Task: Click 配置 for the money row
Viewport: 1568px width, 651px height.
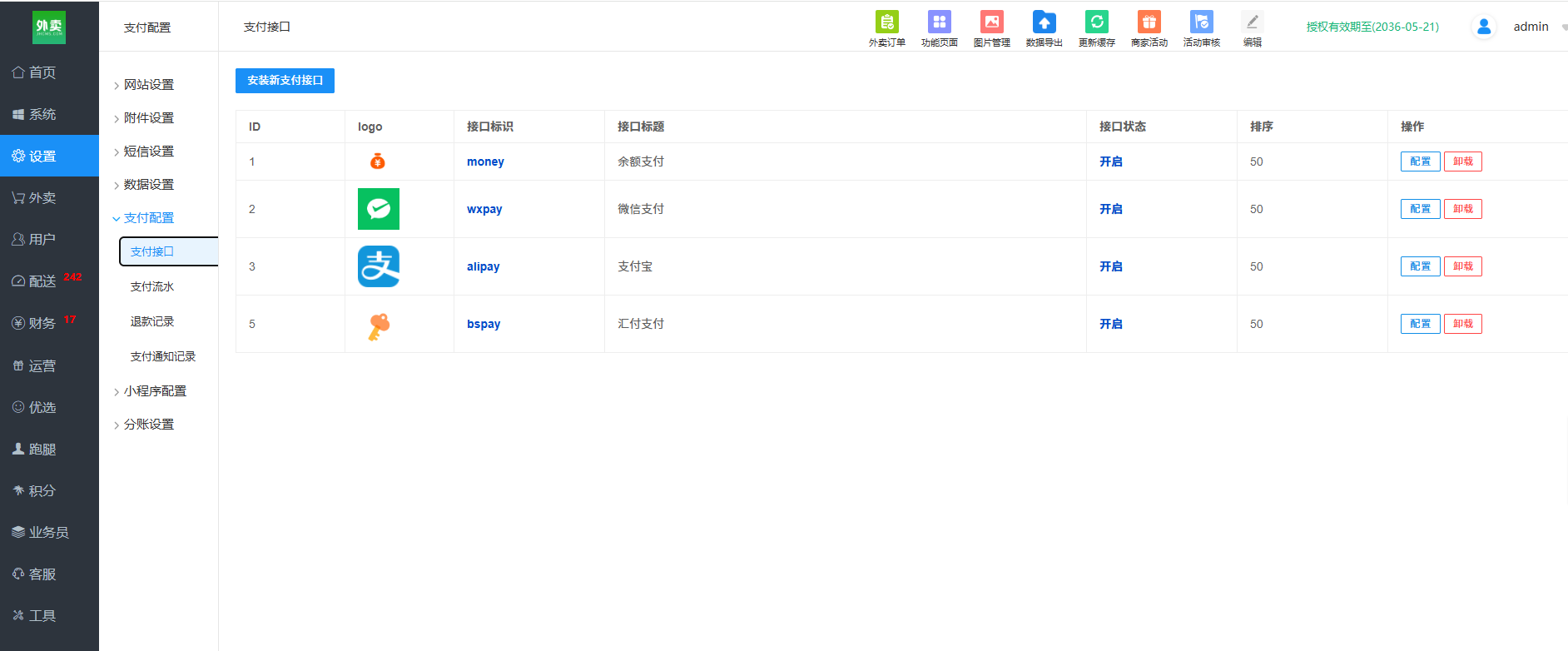Action: tap(1420, 162)
